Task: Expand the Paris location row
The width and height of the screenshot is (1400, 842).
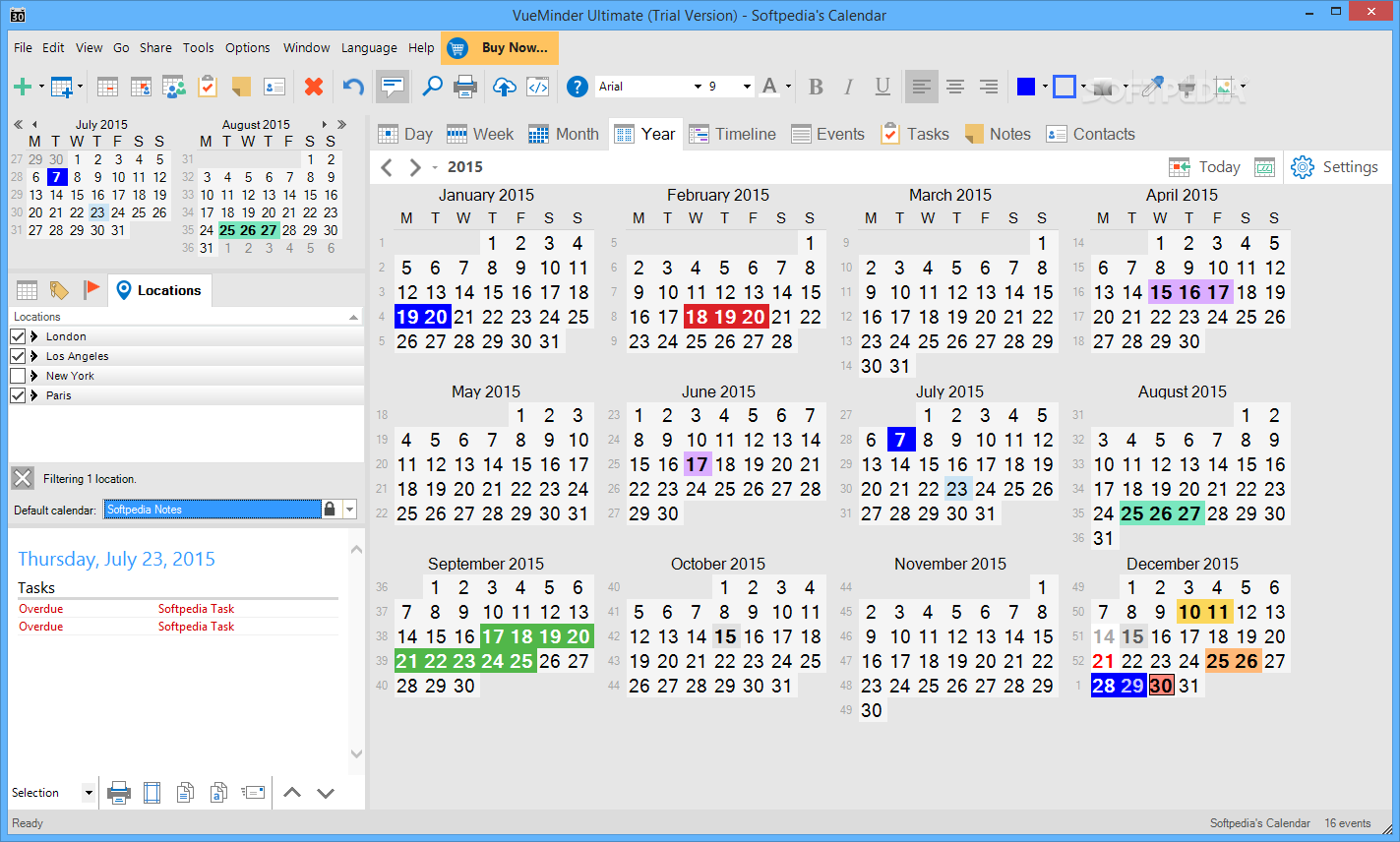Action: pos(34,395)
